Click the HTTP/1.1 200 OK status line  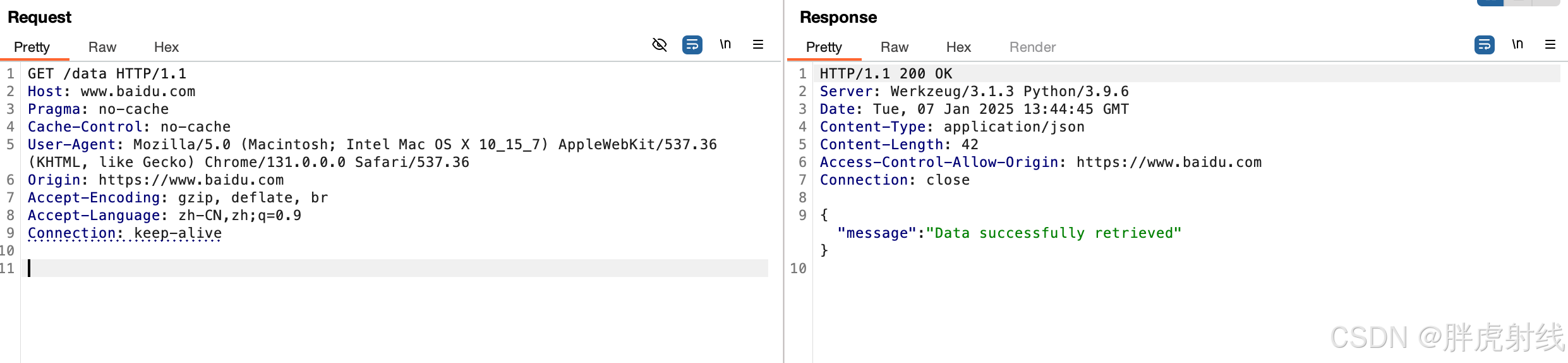point(886,73)
